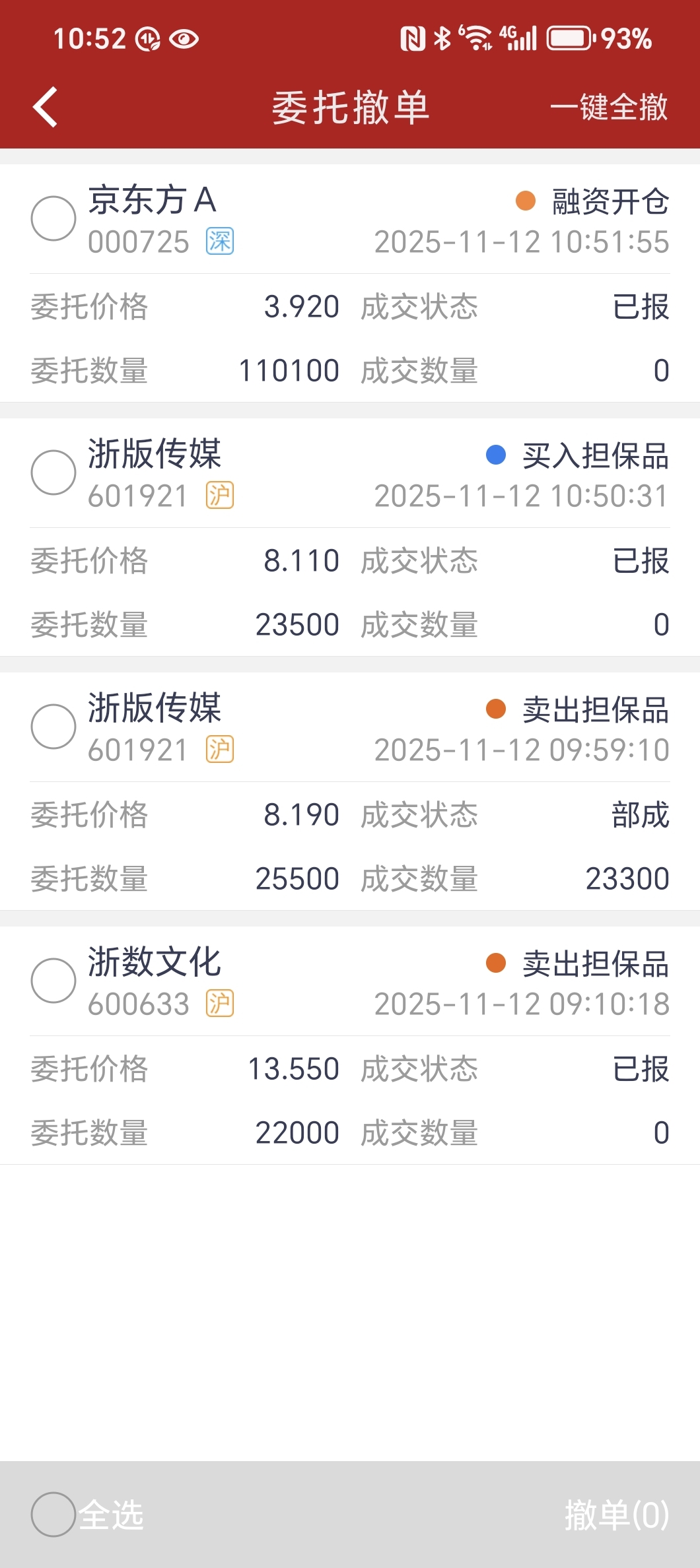Open 京东方A stock name
Viewport: 700px width, 1568px height.
click(153, 200)
